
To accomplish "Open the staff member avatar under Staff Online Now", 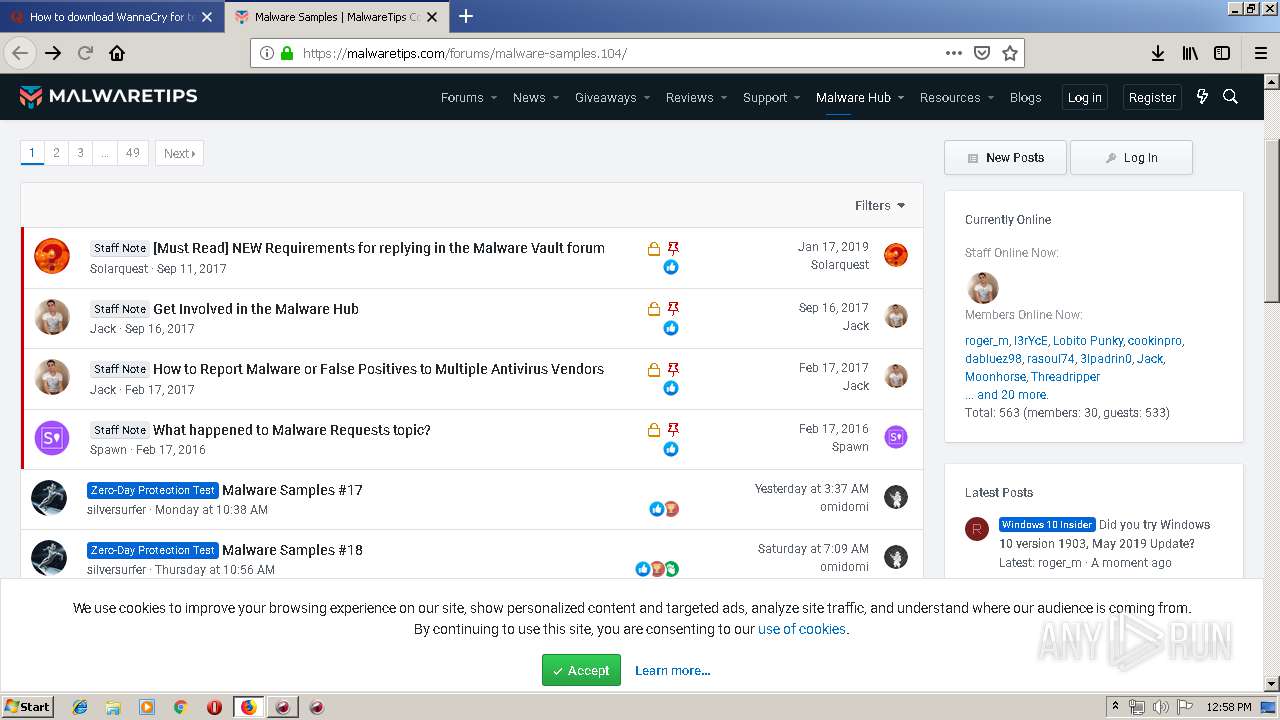I will click(983, 288).
